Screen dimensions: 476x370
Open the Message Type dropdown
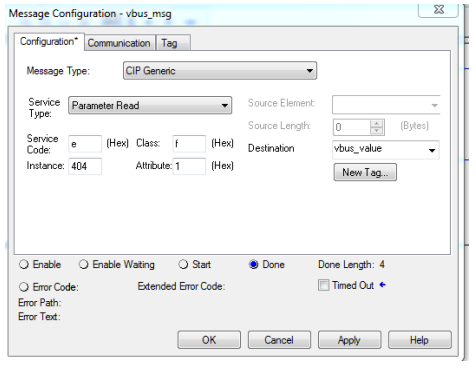pos(220,71)
